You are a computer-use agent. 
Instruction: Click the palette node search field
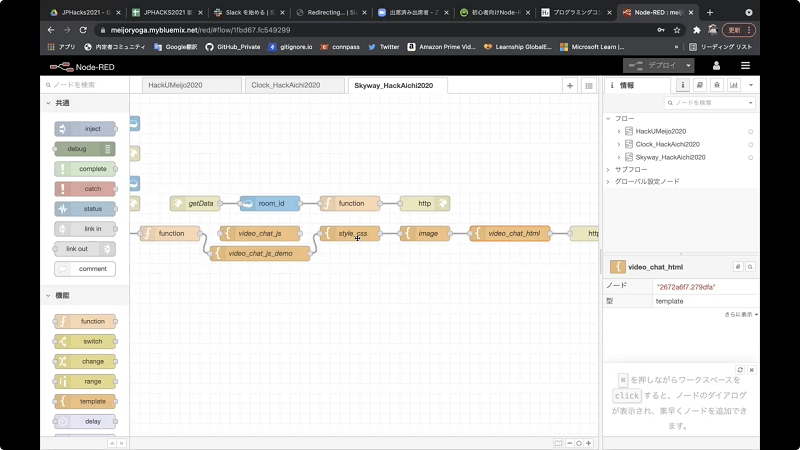click(x=85, y=85)
